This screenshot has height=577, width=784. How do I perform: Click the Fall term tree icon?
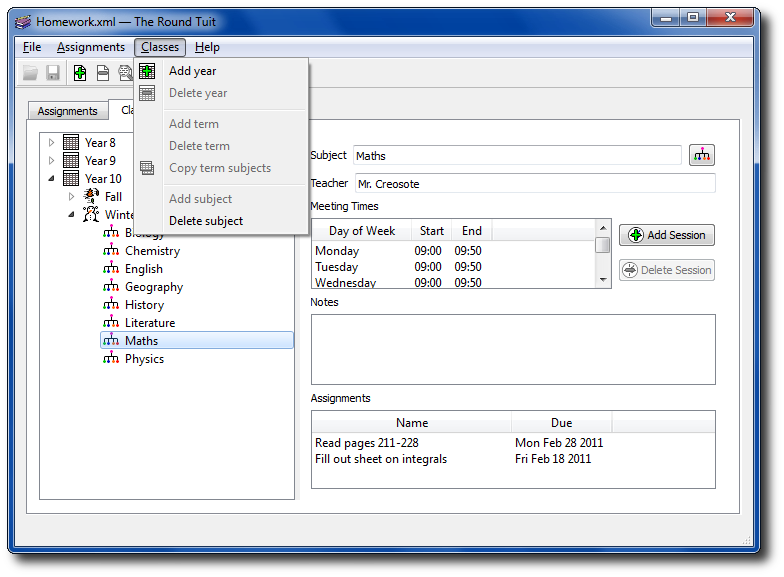click(x=91, y=197)
